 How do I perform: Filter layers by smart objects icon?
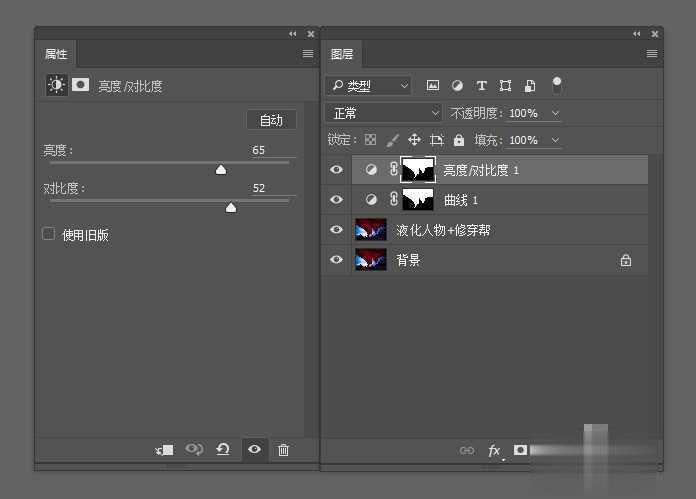pos(530,85)
